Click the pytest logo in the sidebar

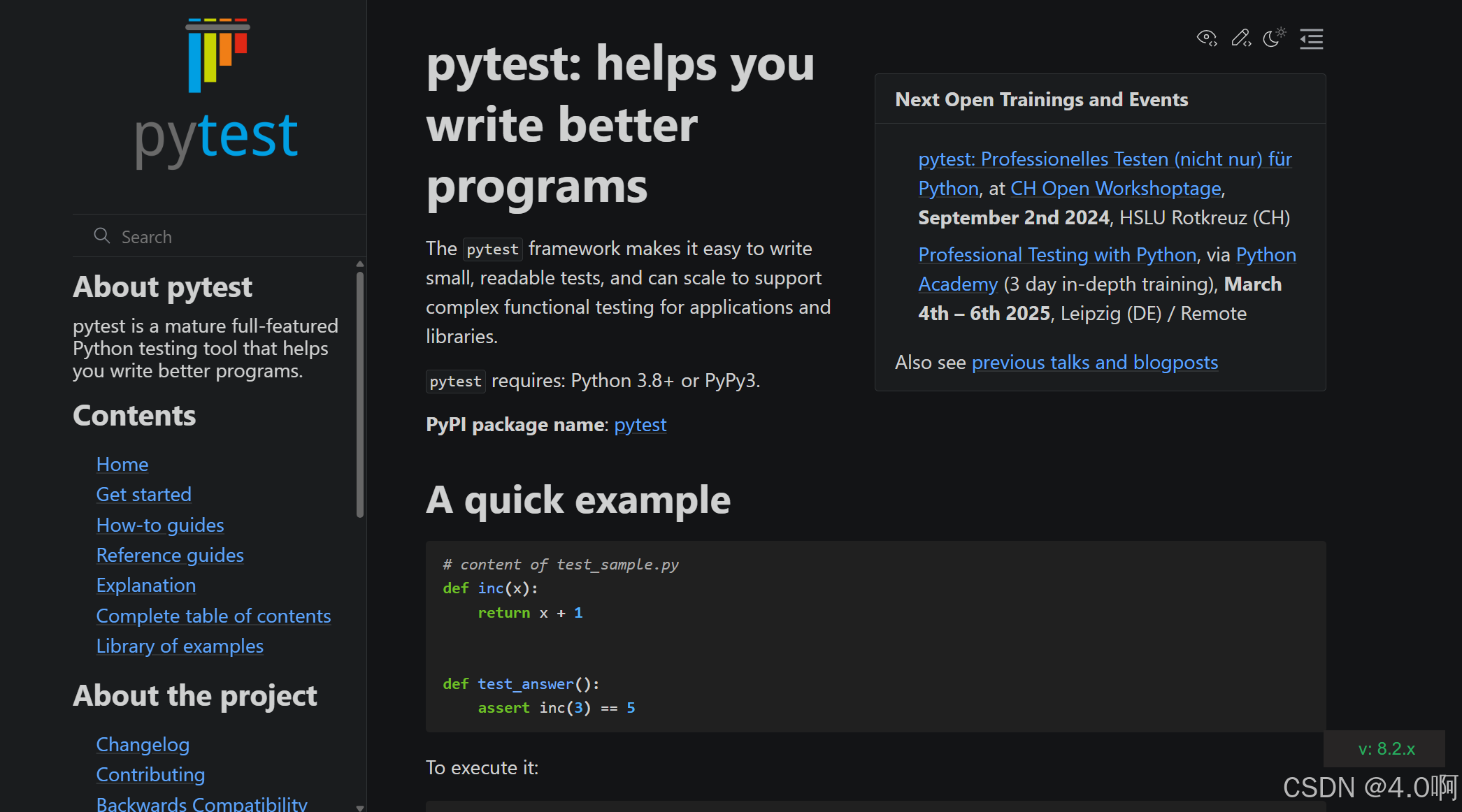click(x=217, y=93)
